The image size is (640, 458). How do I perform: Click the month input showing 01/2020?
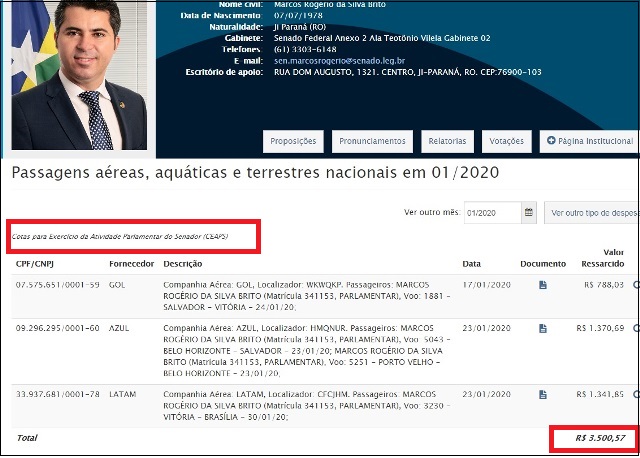(x=492, y=213)
